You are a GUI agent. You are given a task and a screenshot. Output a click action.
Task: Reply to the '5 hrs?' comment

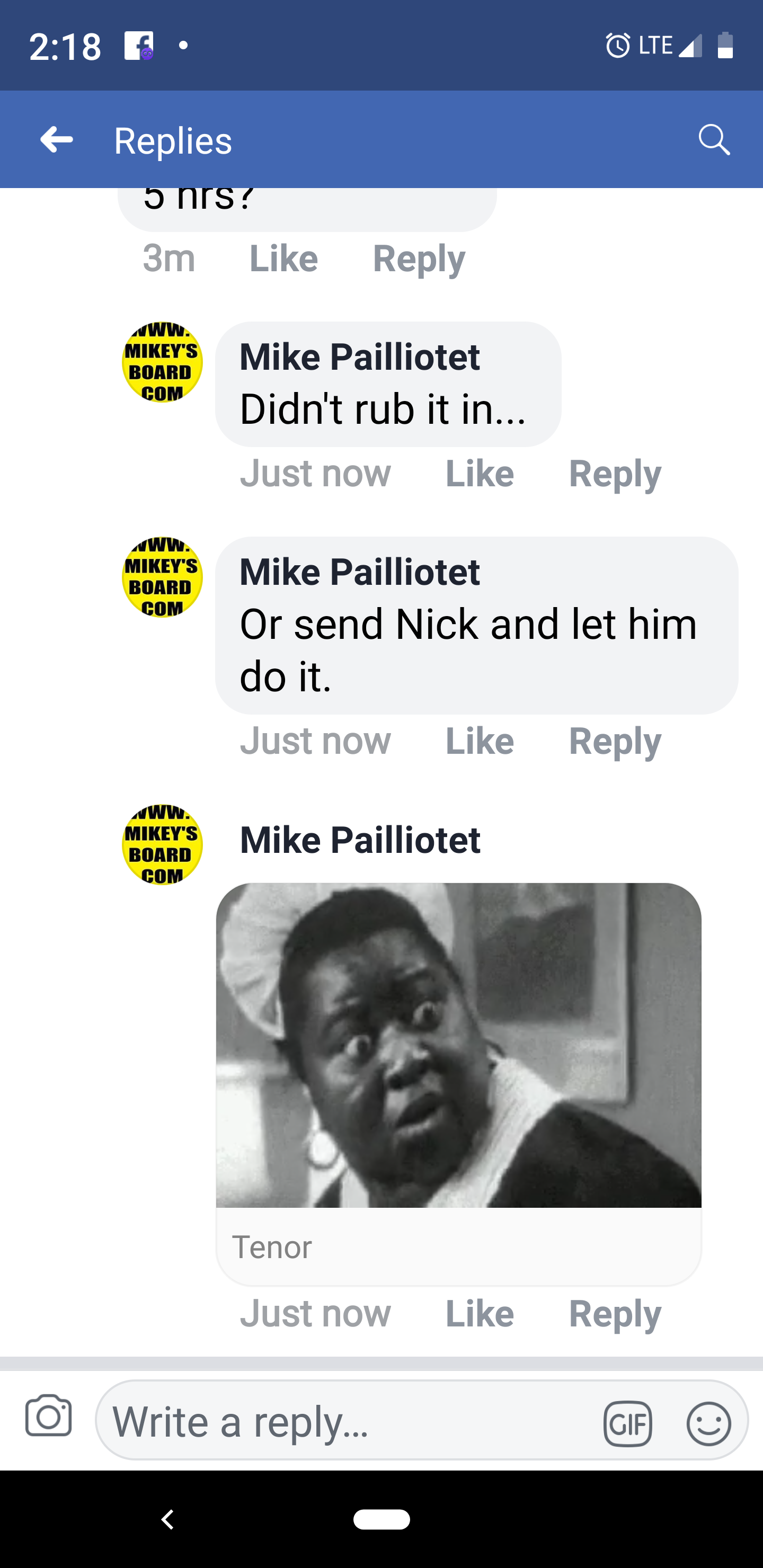[419, 258]
